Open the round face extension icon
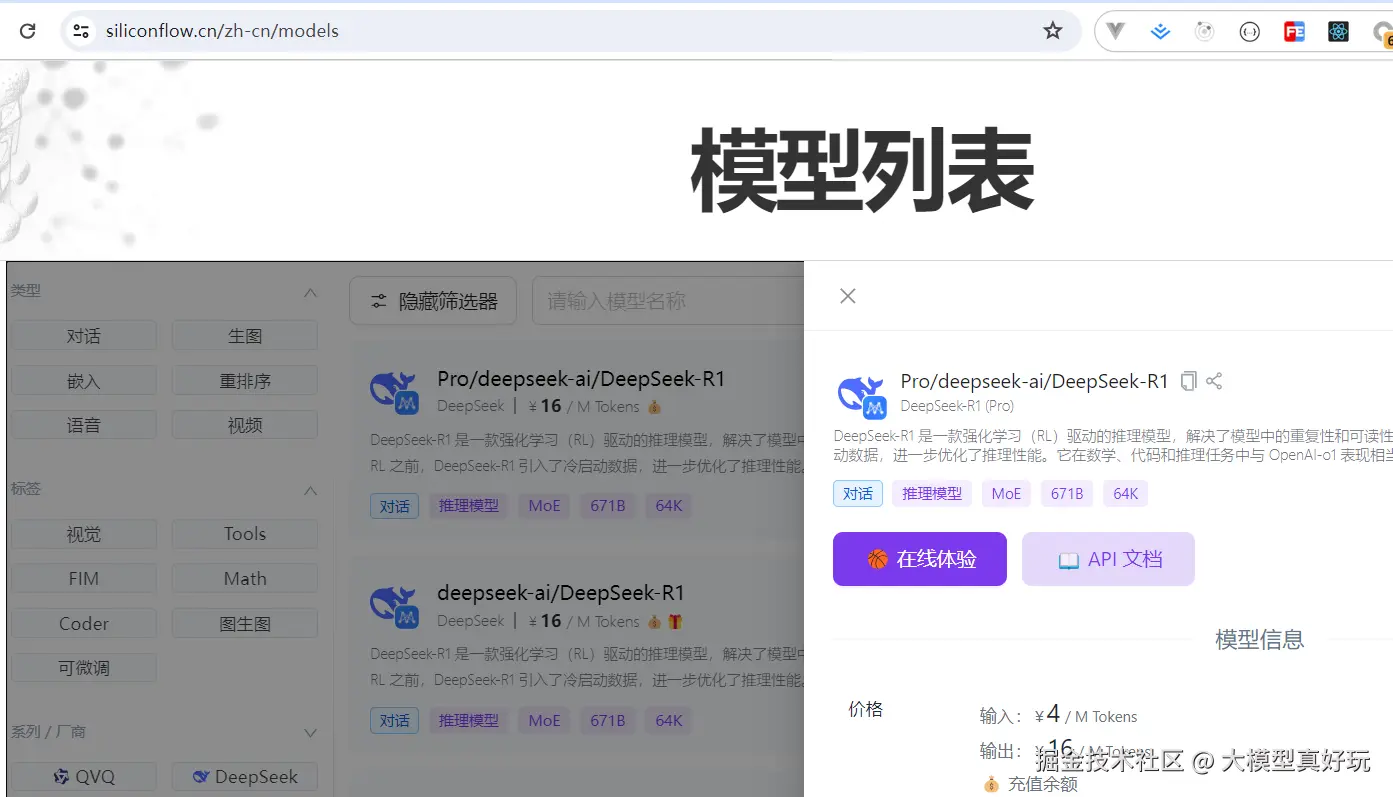 1205,32
